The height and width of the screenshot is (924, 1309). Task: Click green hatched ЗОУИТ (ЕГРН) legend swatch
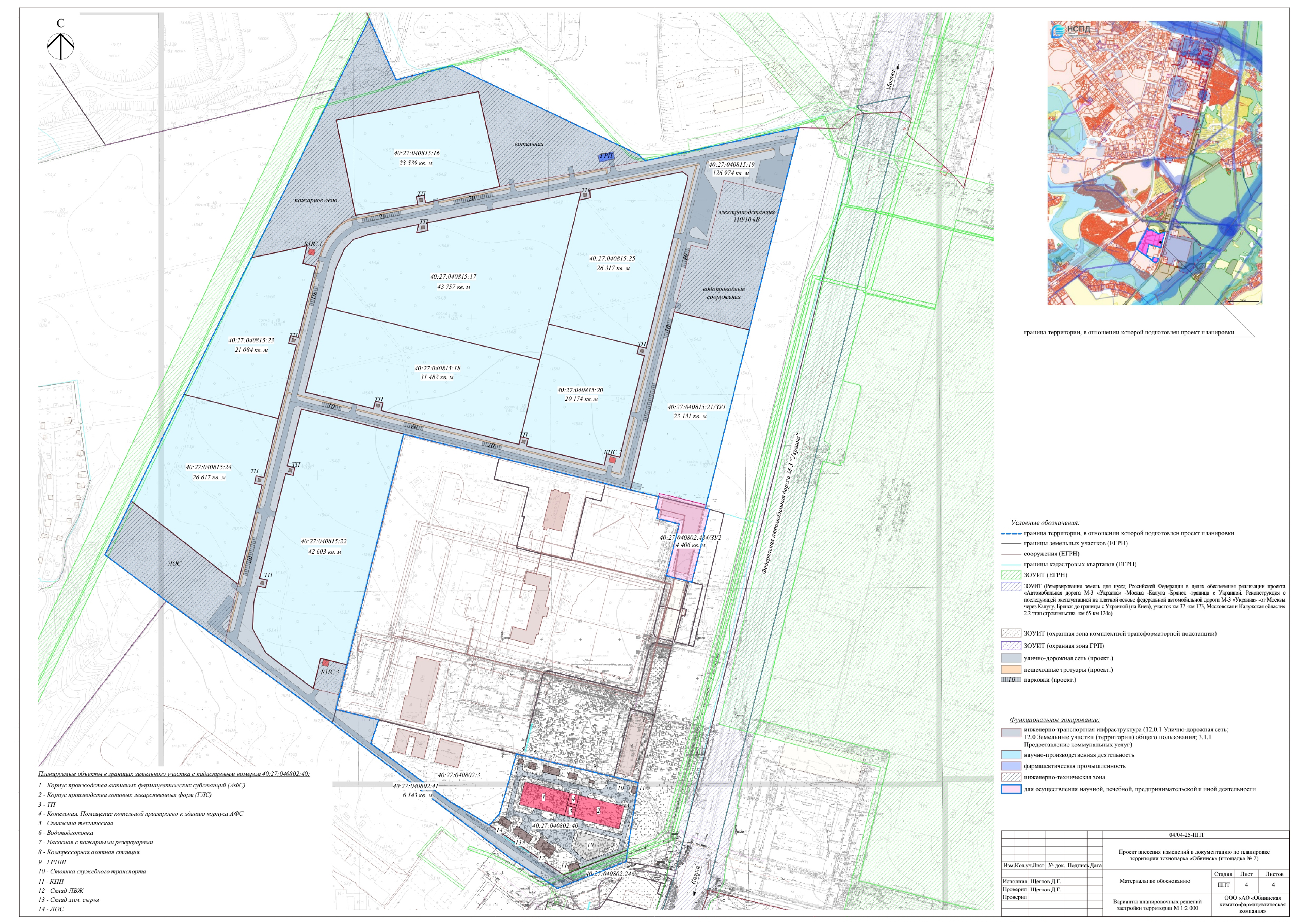click(x=1011, y=575)
